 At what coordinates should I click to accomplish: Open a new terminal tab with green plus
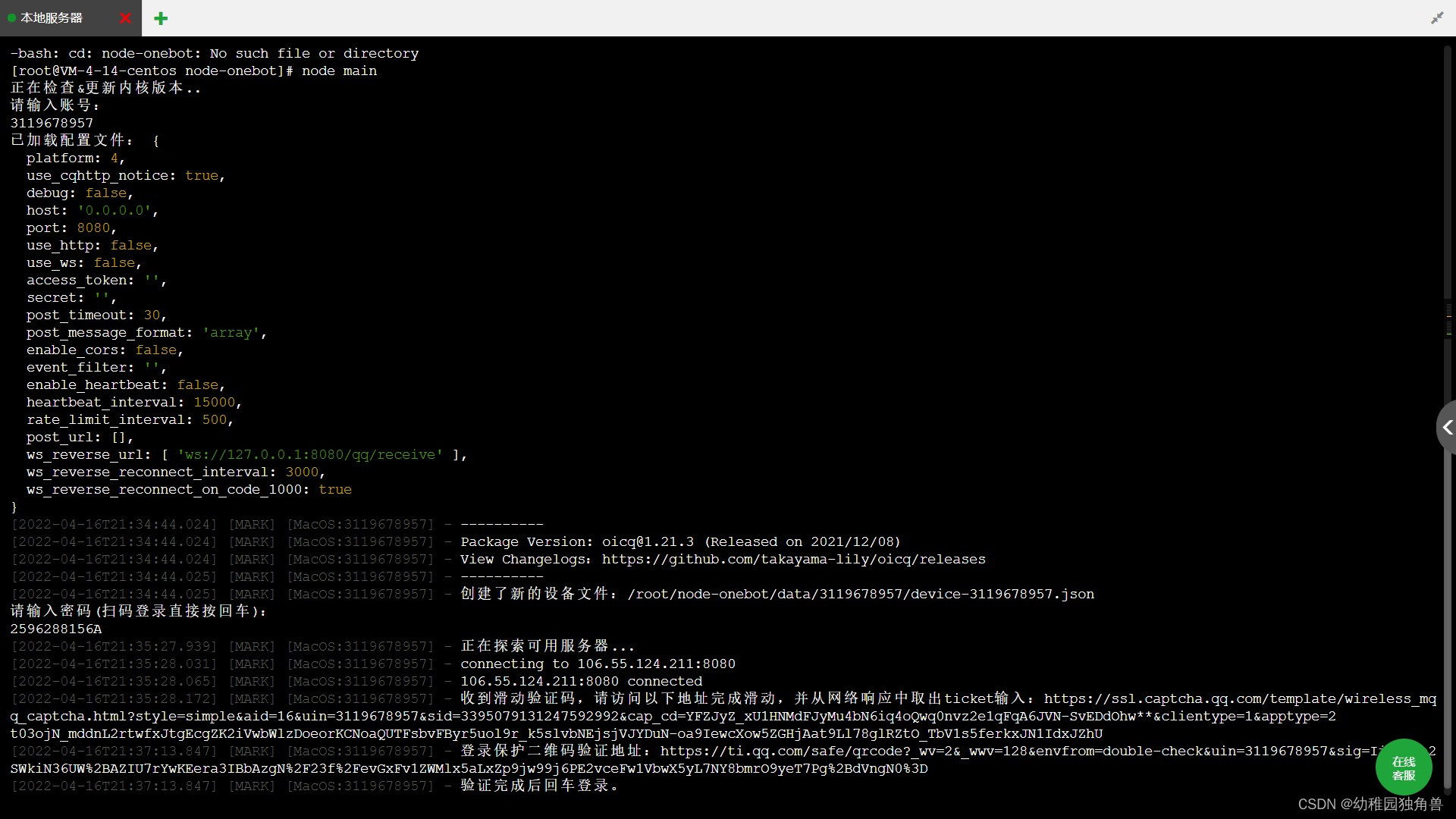coord(161,18)
